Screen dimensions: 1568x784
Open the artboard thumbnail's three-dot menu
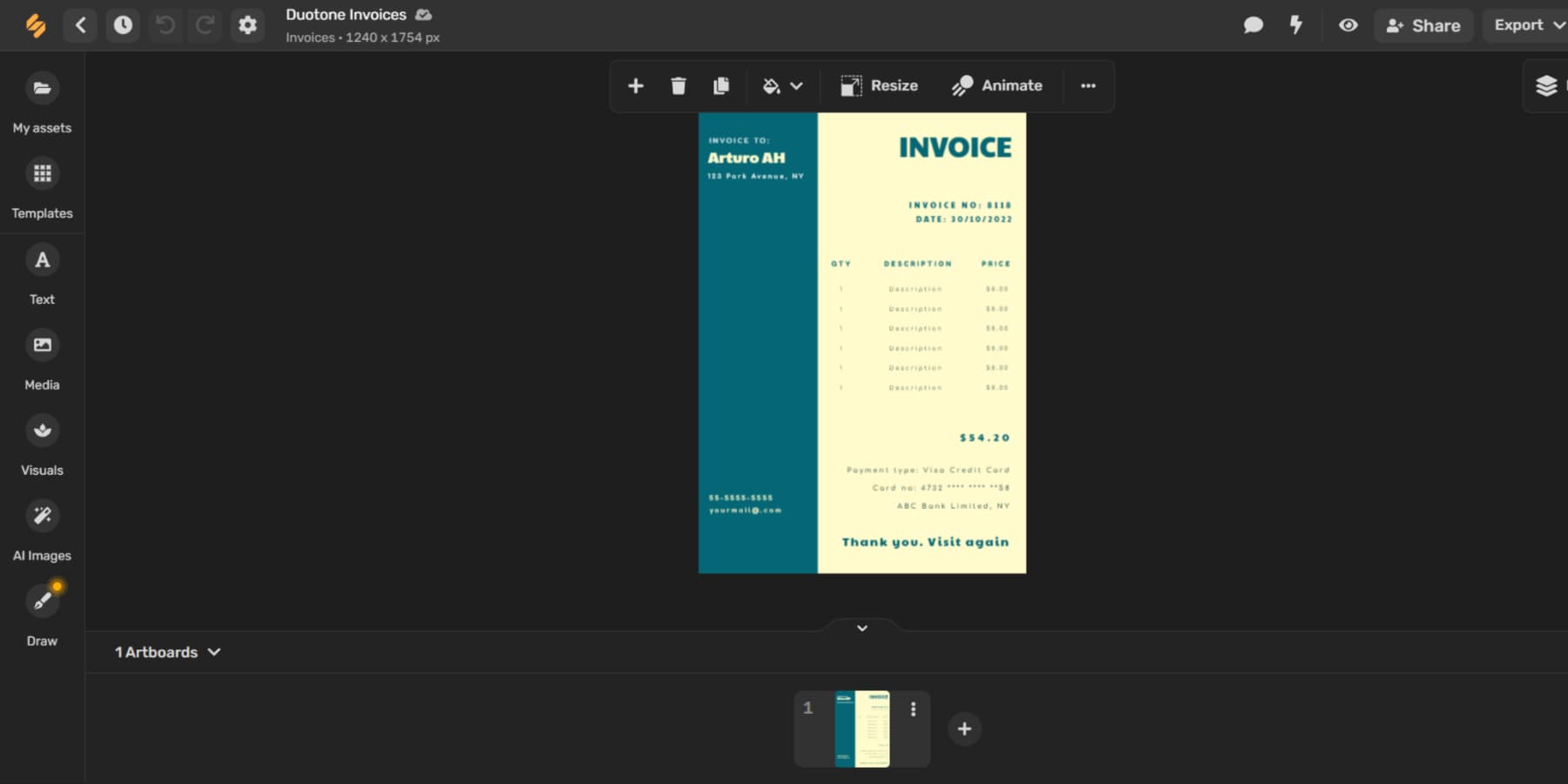(913, 709)
